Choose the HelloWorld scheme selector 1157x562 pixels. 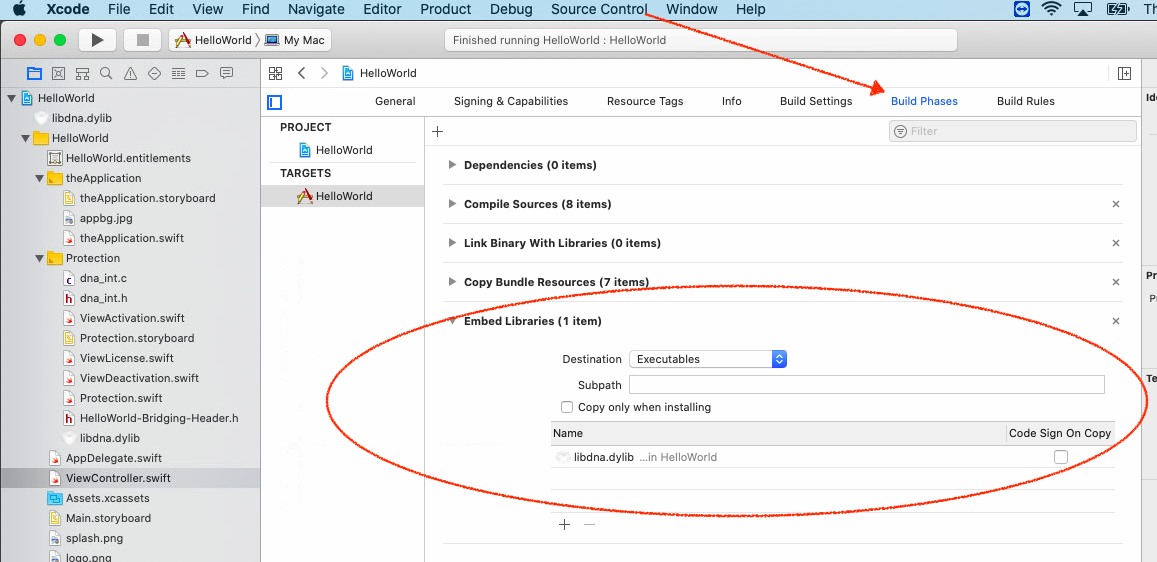click(213, 40)
